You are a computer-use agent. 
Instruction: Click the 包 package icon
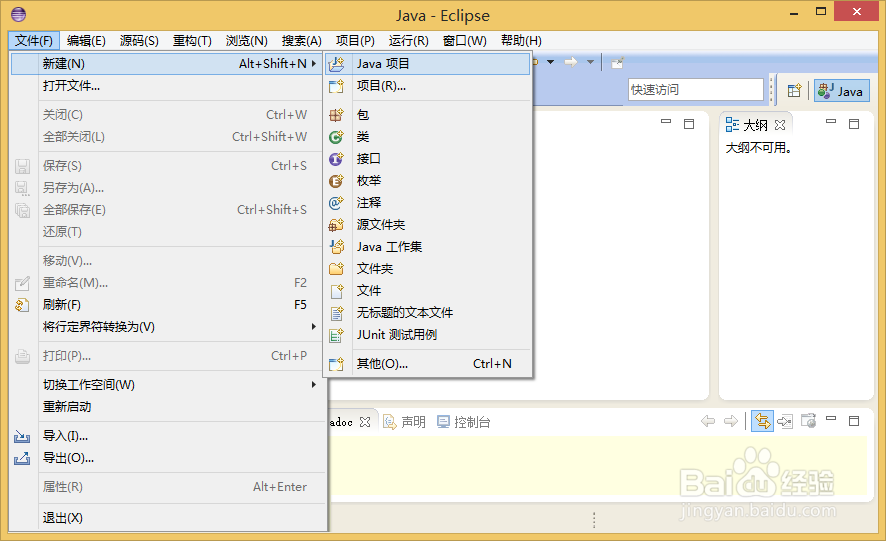pos(336,115)
